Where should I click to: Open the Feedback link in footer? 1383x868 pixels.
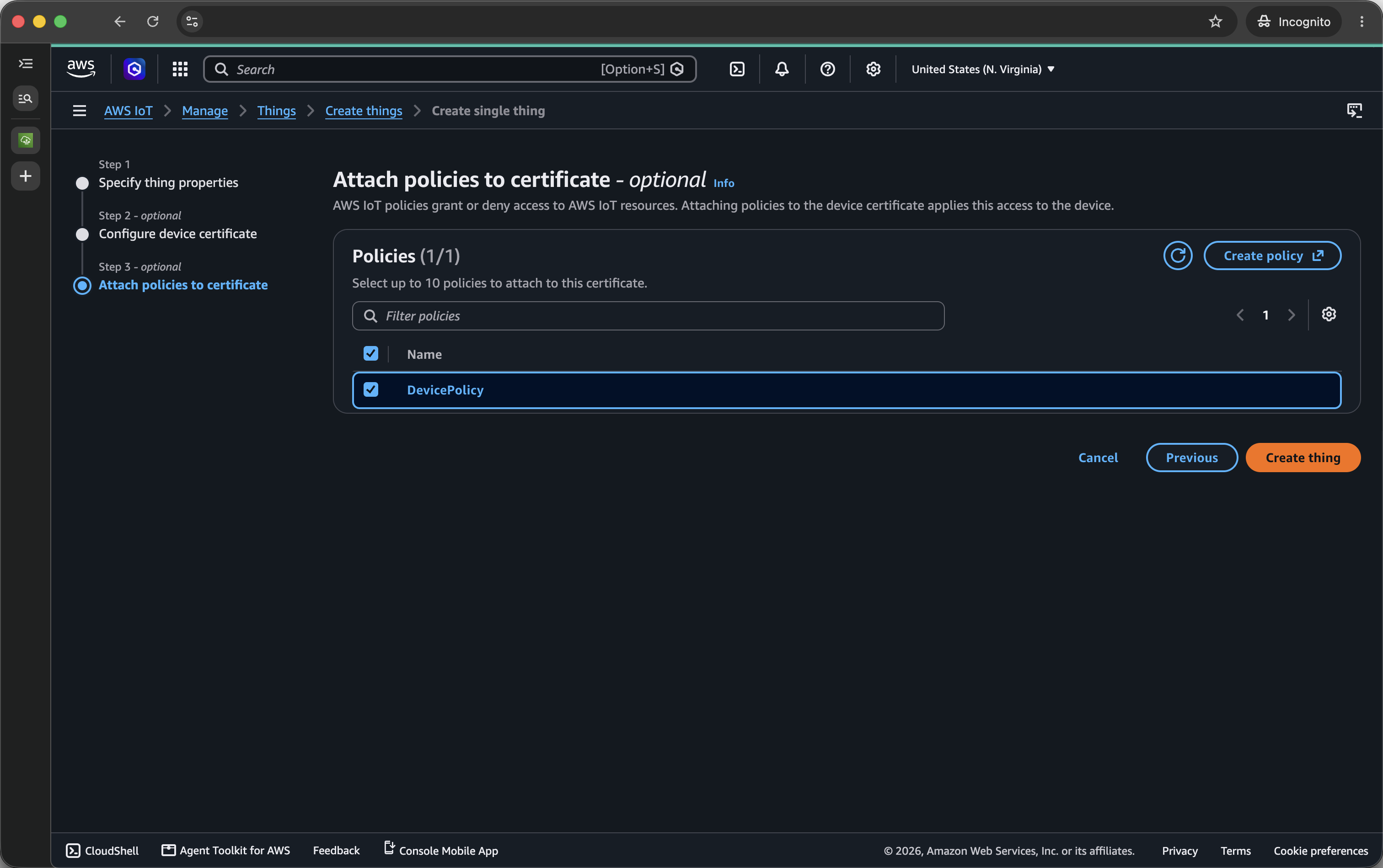tap(336, 850)
